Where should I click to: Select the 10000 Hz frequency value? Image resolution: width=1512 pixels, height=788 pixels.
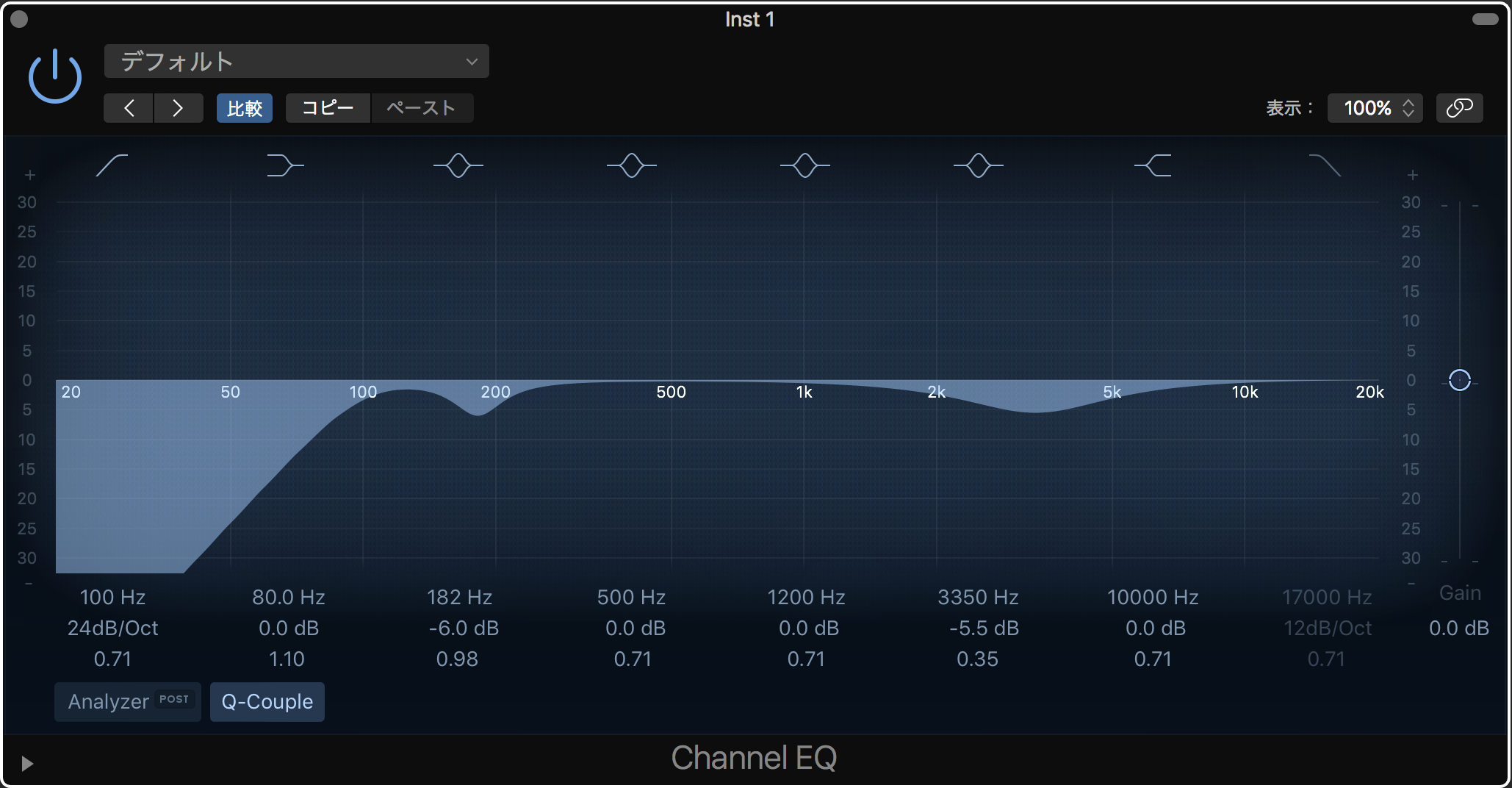[1153, 597]
